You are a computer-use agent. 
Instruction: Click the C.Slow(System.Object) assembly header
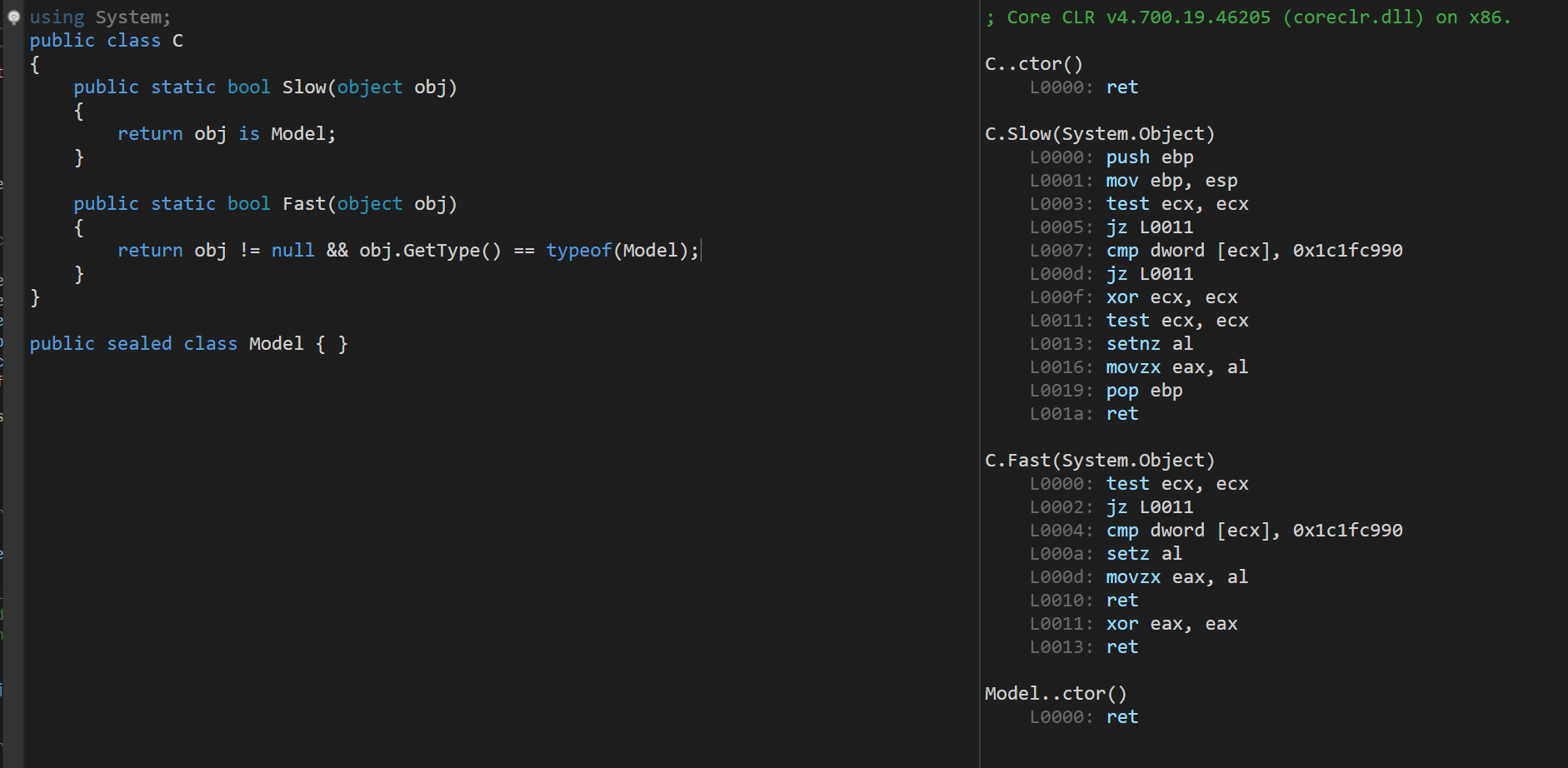pyautogui.click(x=1099, y=134)
